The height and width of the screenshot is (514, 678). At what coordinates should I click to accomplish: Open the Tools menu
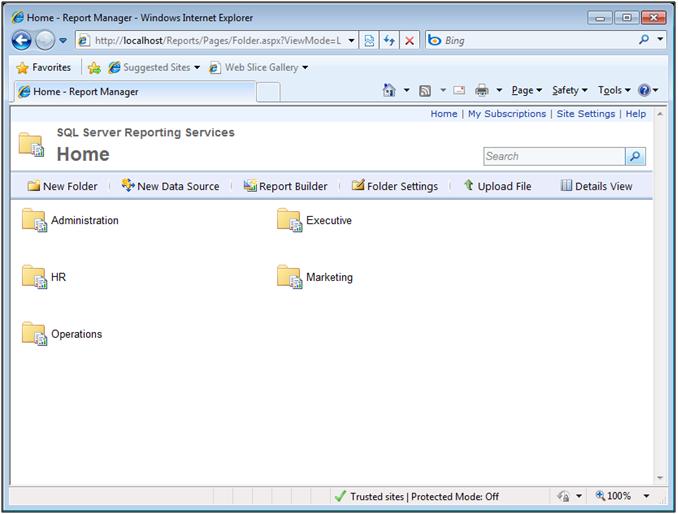(614, 90)
